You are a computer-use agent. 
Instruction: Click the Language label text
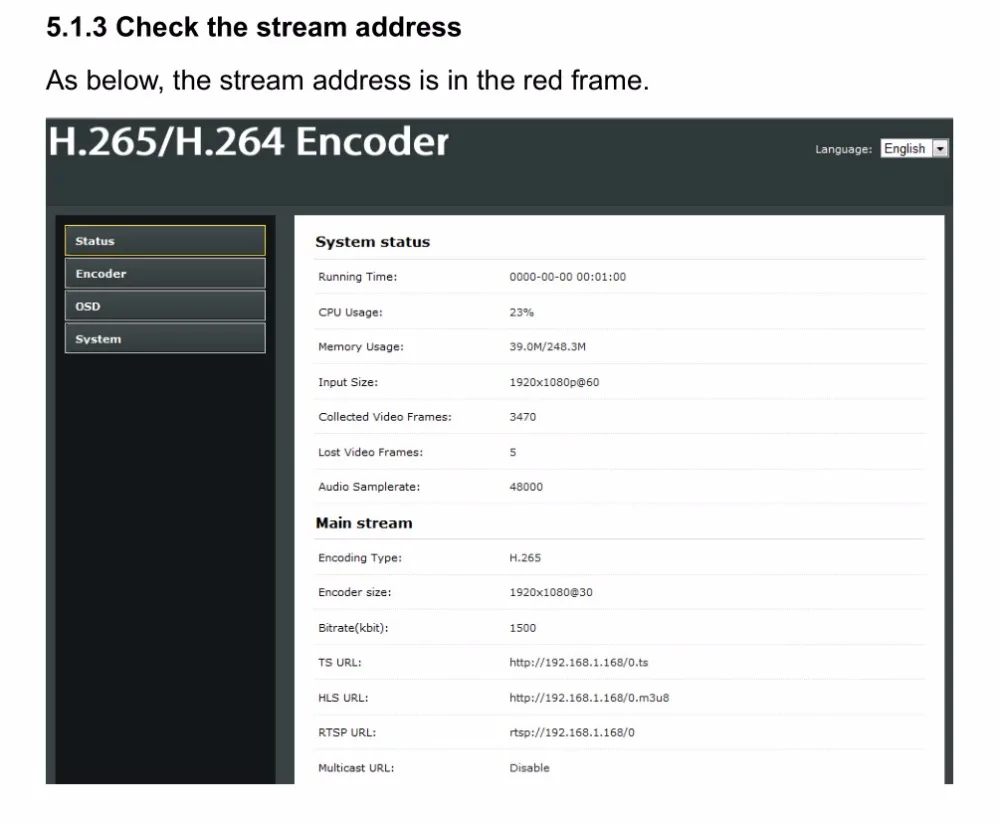click(x=843, y=149)
